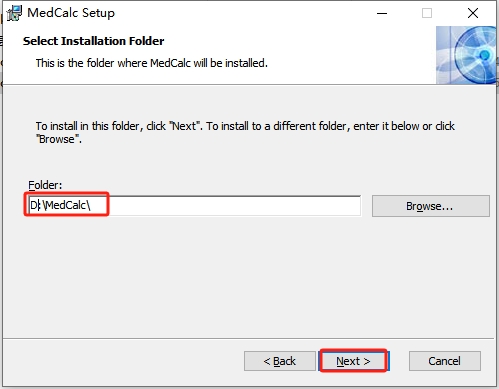Minimize the MedCalc Setup window
This screenshot has height=389, width=499.
point(382,13)
